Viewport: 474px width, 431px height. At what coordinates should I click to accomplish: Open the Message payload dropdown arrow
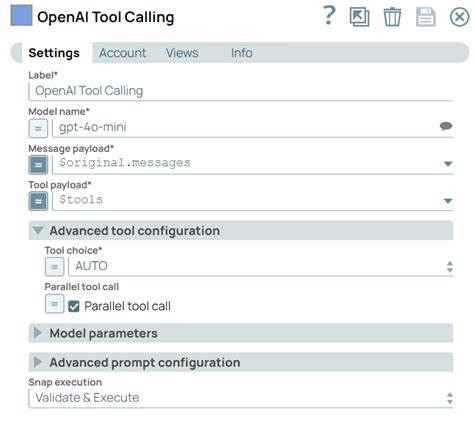click(448, 164)
